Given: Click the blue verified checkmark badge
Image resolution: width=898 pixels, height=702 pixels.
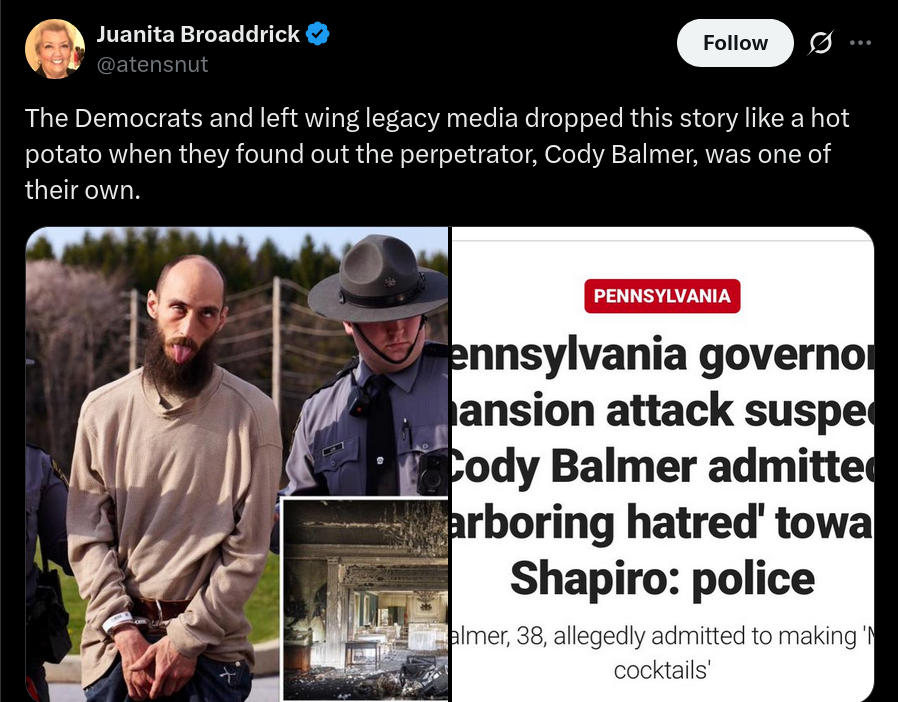Looking at the screenshot, I should point(318,34).
